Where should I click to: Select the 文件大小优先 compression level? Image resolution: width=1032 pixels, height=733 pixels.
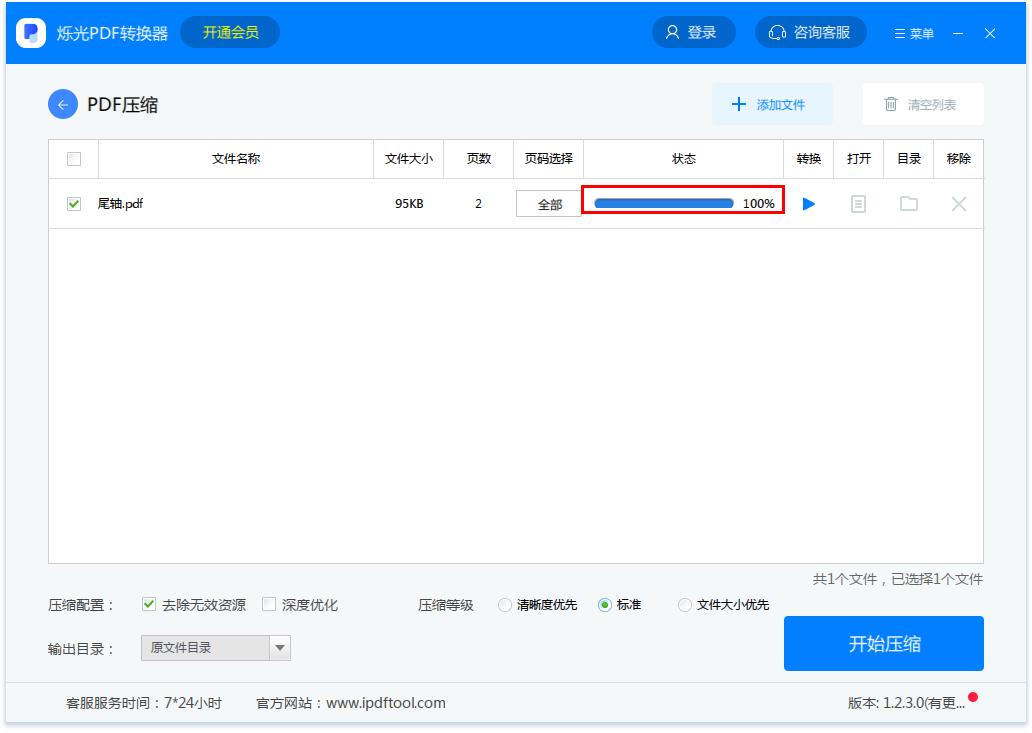685,604
